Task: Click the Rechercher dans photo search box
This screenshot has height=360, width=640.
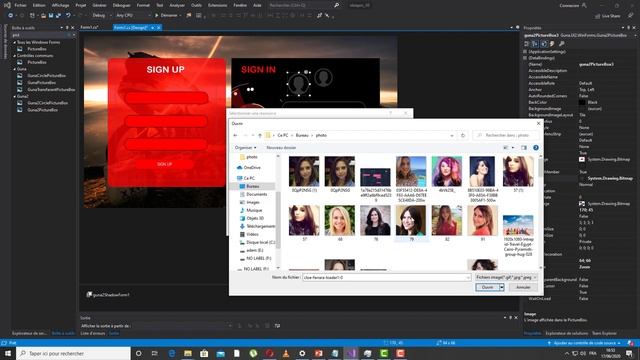Action: click(x=506, y=135)
